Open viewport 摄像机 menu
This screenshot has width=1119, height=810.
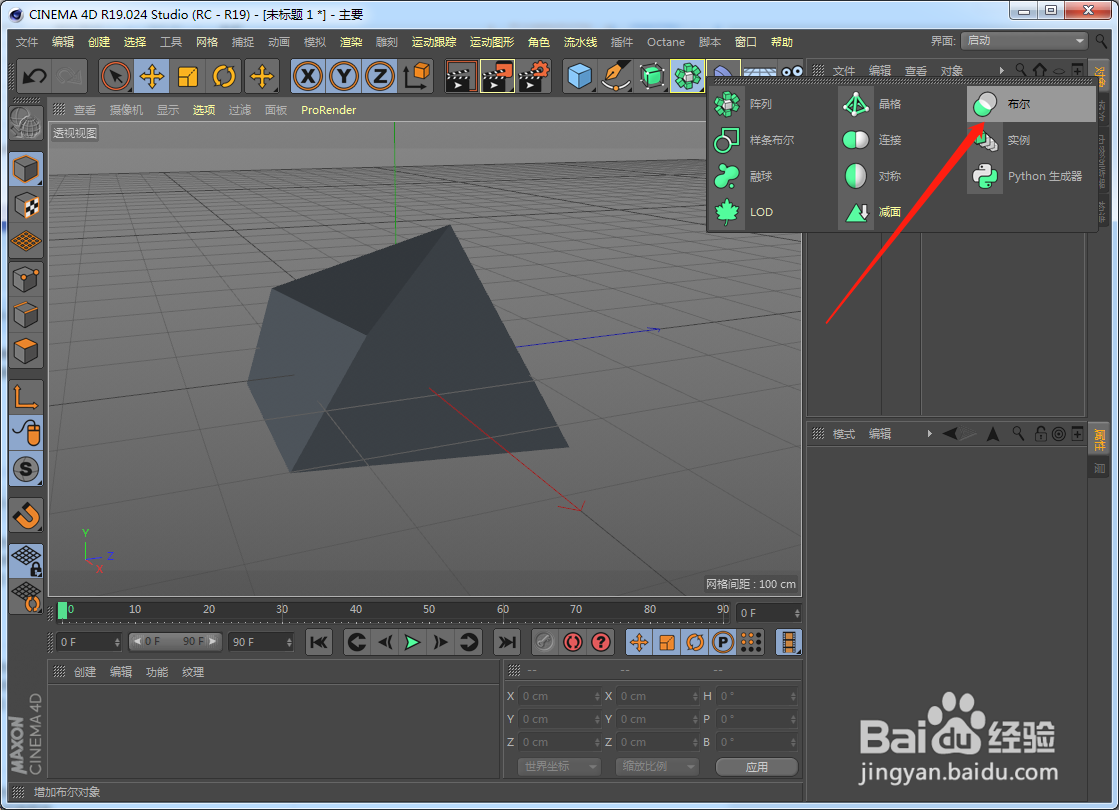coord(126,110)
